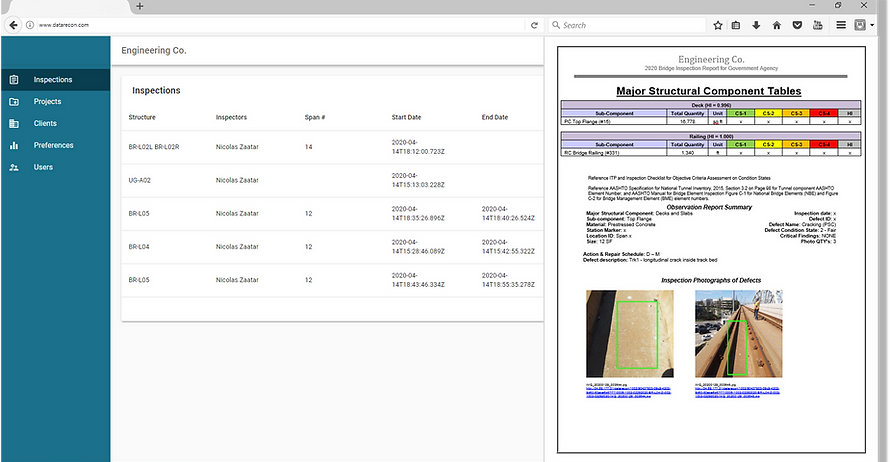Open the Users sidebar menu item
This screenshot has width=890, height=462.
click(56, 167)
